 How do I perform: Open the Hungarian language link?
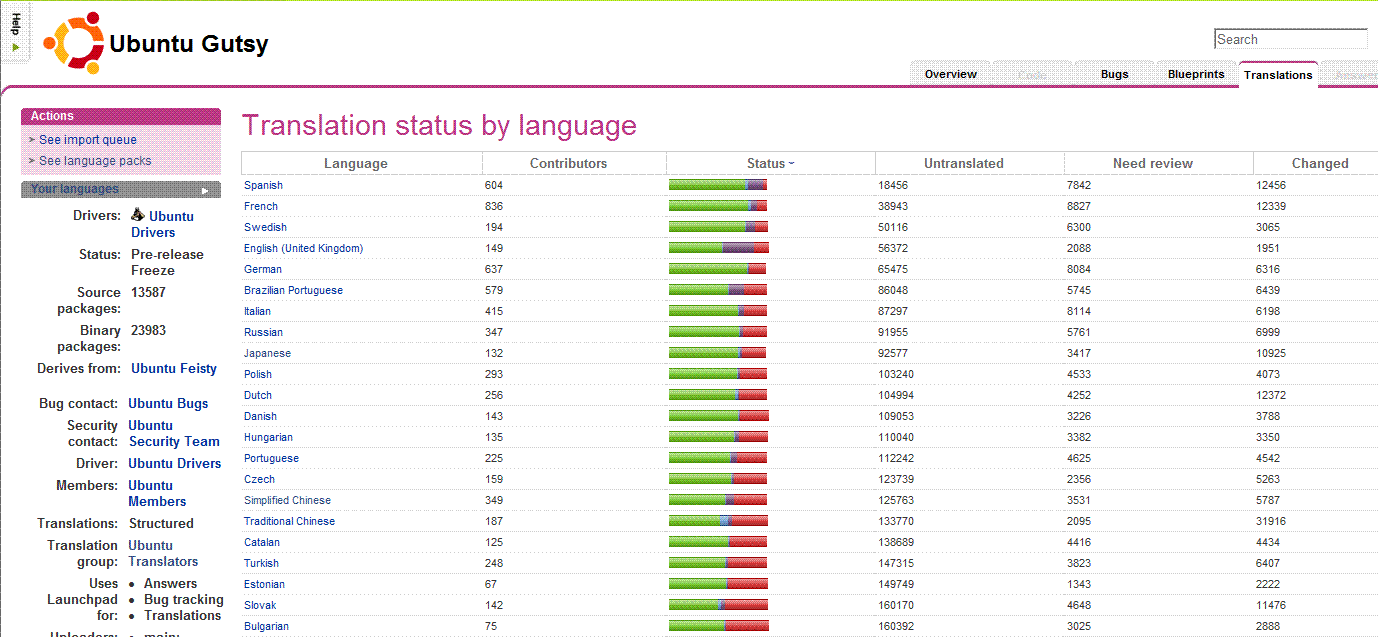pyautogui.click(x=268, y=437)
